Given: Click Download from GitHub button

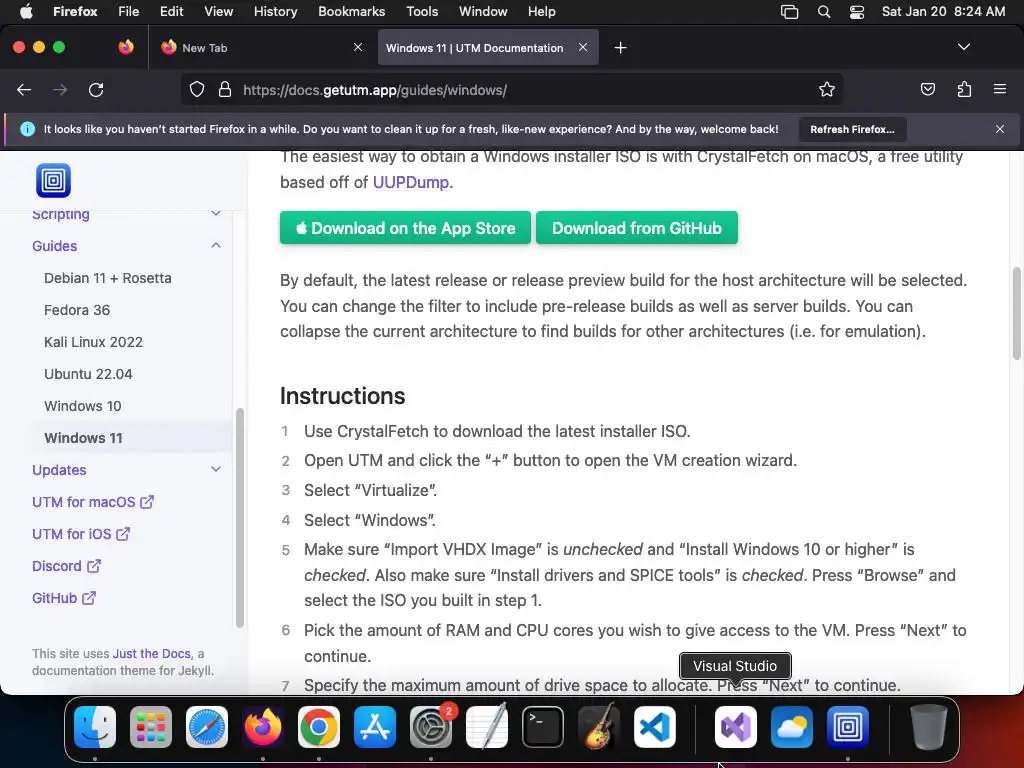Looking at the screenshot, I should click(637, 228).
